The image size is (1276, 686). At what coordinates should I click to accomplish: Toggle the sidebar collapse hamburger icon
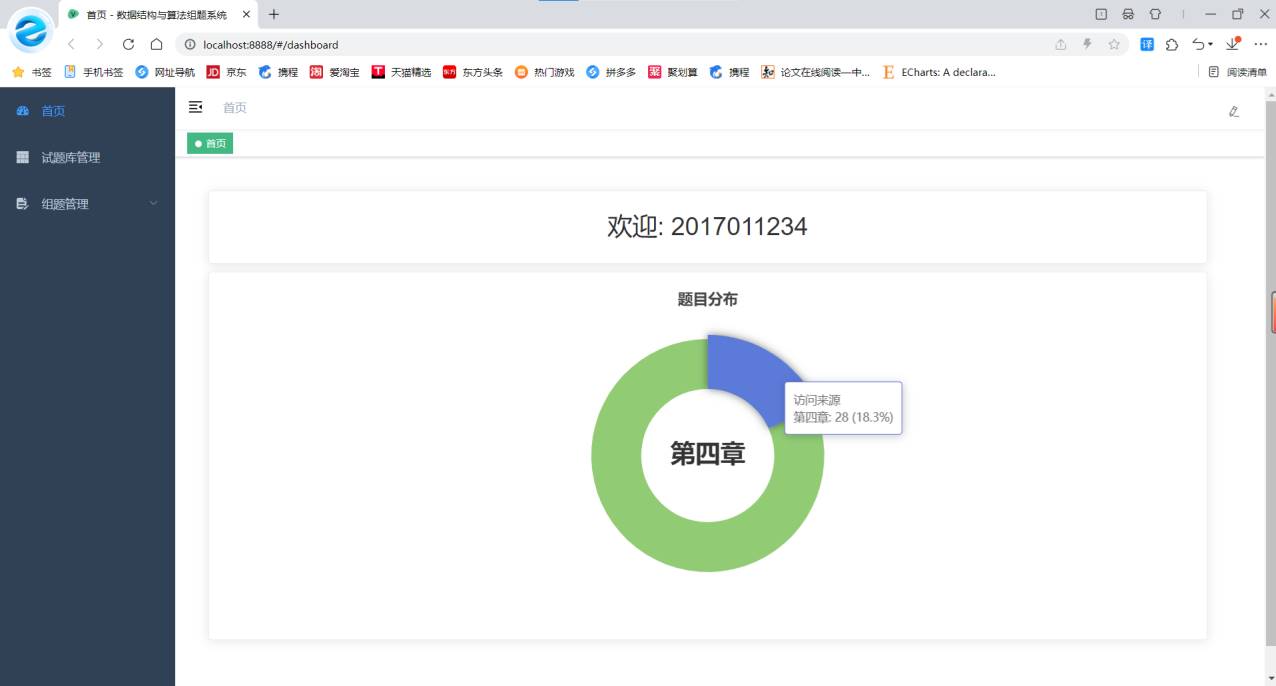coord(196,107)
